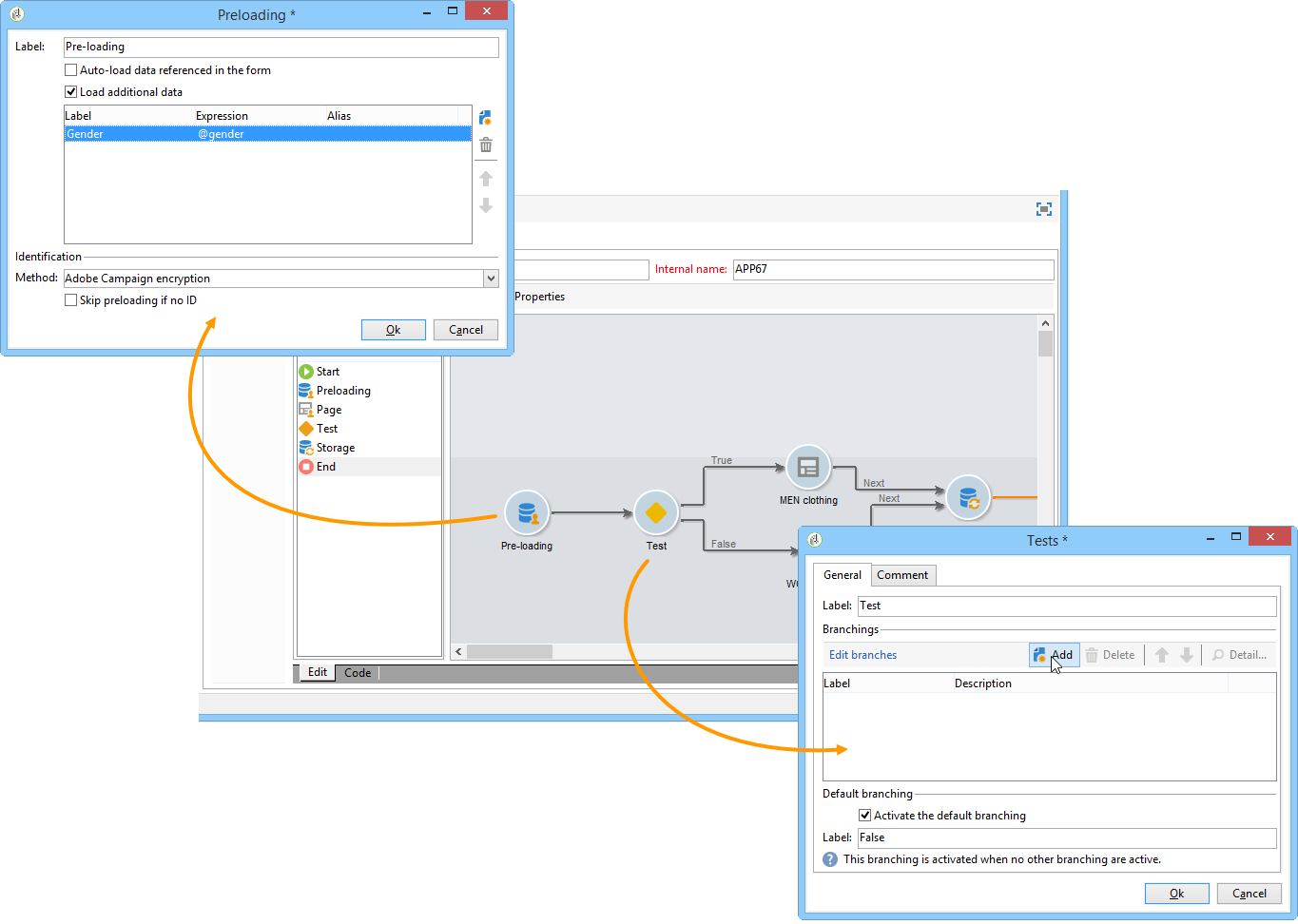Viewport: 1298px width, 924px height.
Task: Click the trash delete icon in Preloading dialog
Action: [486, 144]
